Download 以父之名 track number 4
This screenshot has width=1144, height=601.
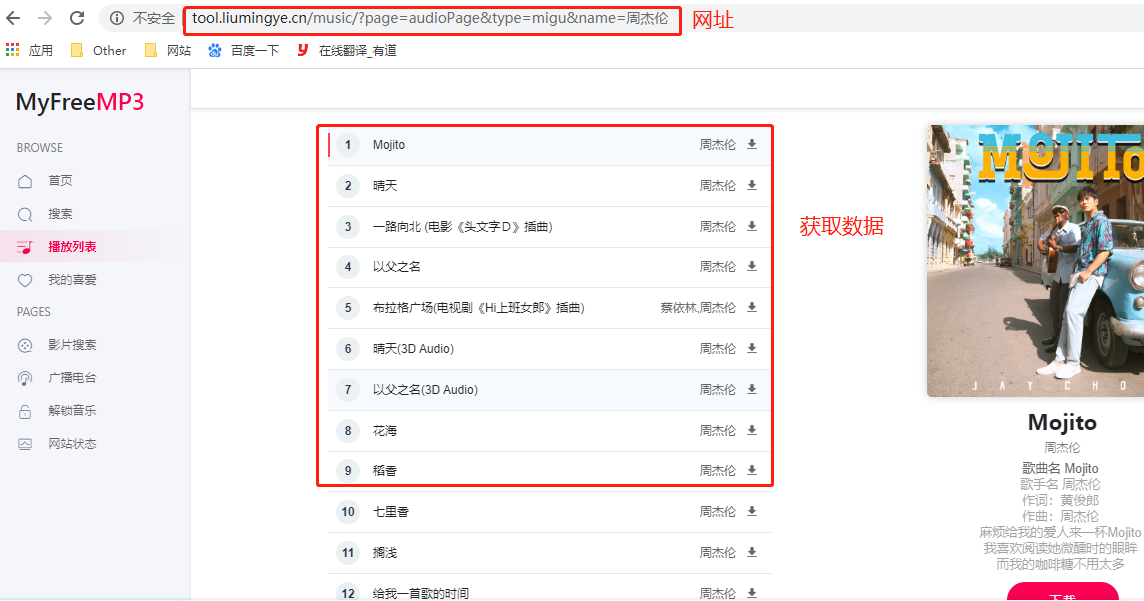click(x=751, y=266)
